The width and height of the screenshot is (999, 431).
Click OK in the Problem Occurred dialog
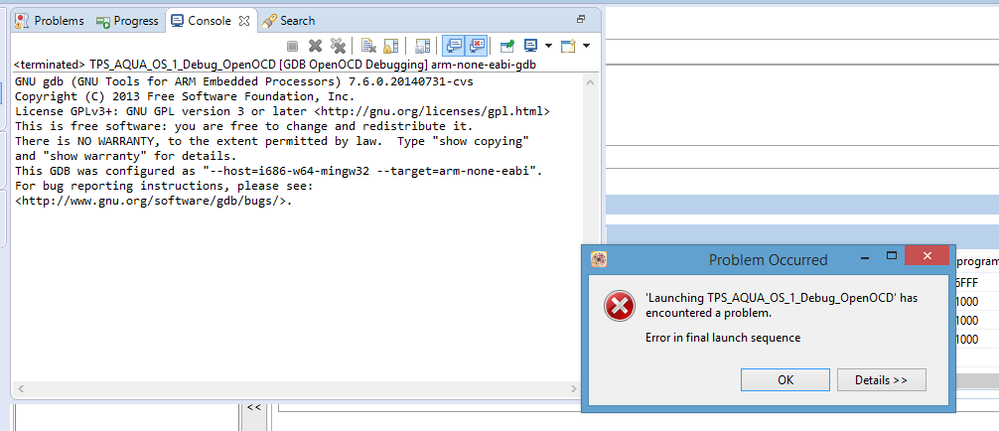[786, 380]
